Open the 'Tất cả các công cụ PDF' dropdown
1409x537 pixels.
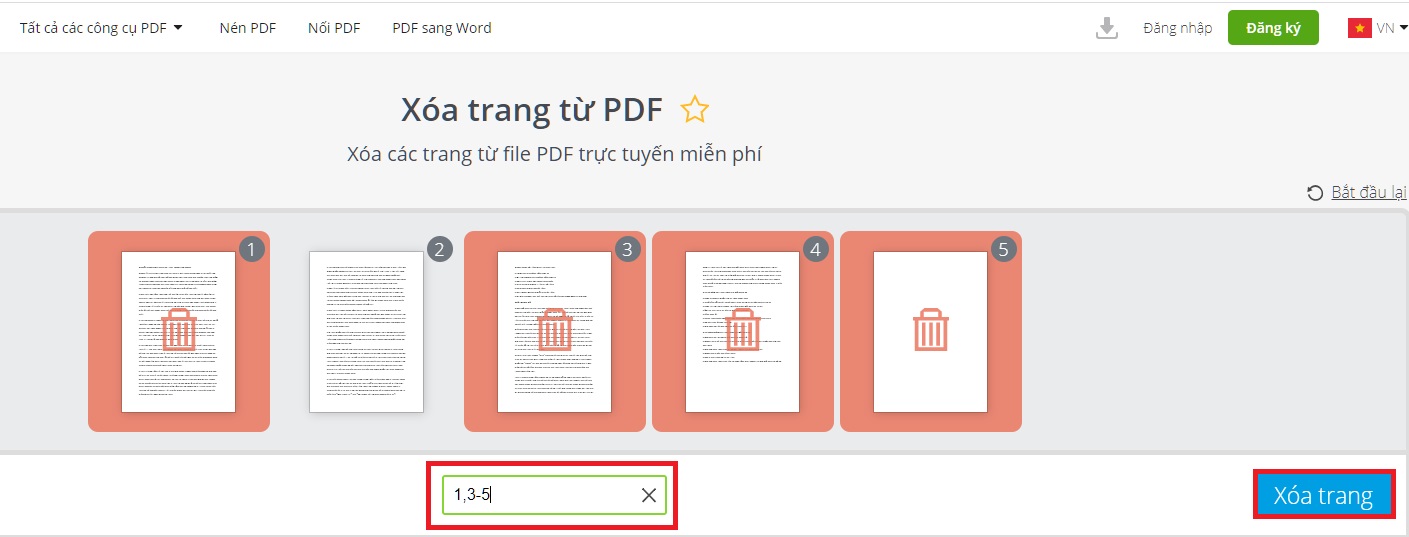point(101,27)
